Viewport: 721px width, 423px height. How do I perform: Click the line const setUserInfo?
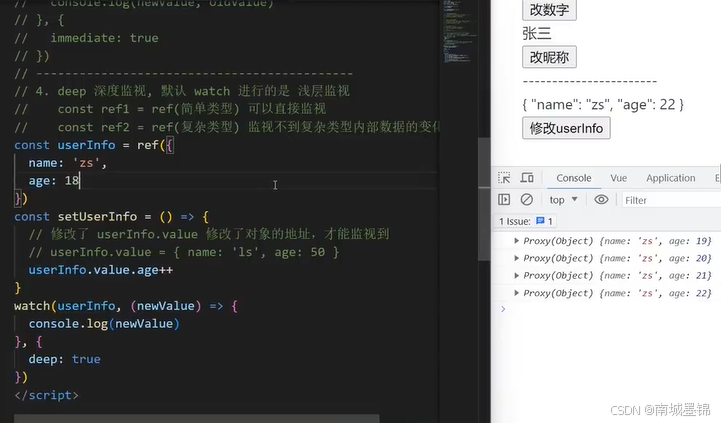pyautogui.click(x=112, y=217)
